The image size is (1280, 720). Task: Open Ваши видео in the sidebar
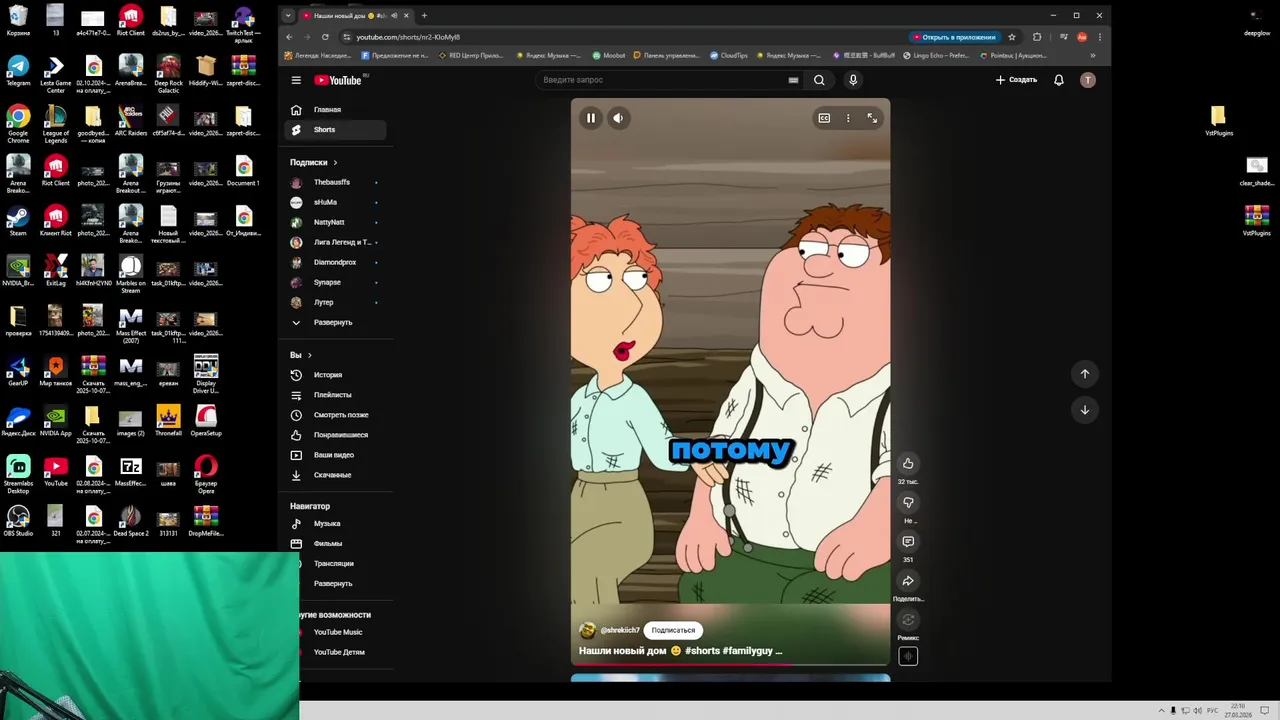(x=336, y=455)
